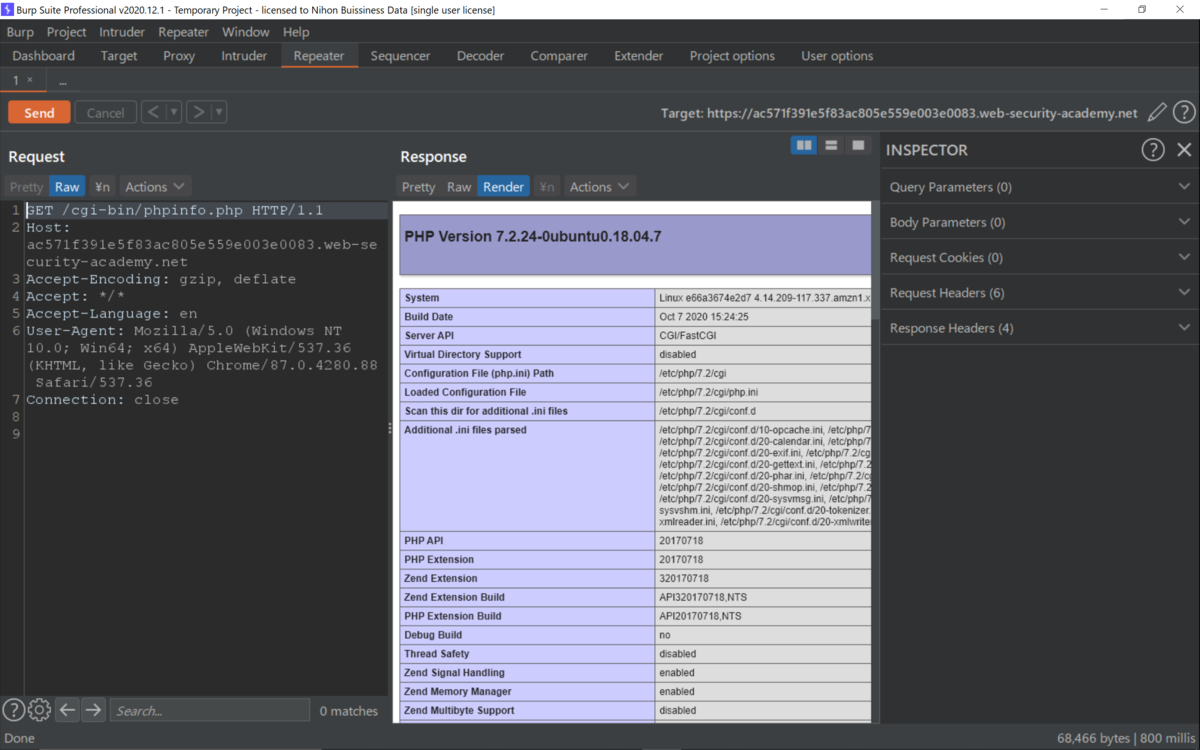
Task: Expand Query Parameters (0) section
Action: pos(1040,187)
